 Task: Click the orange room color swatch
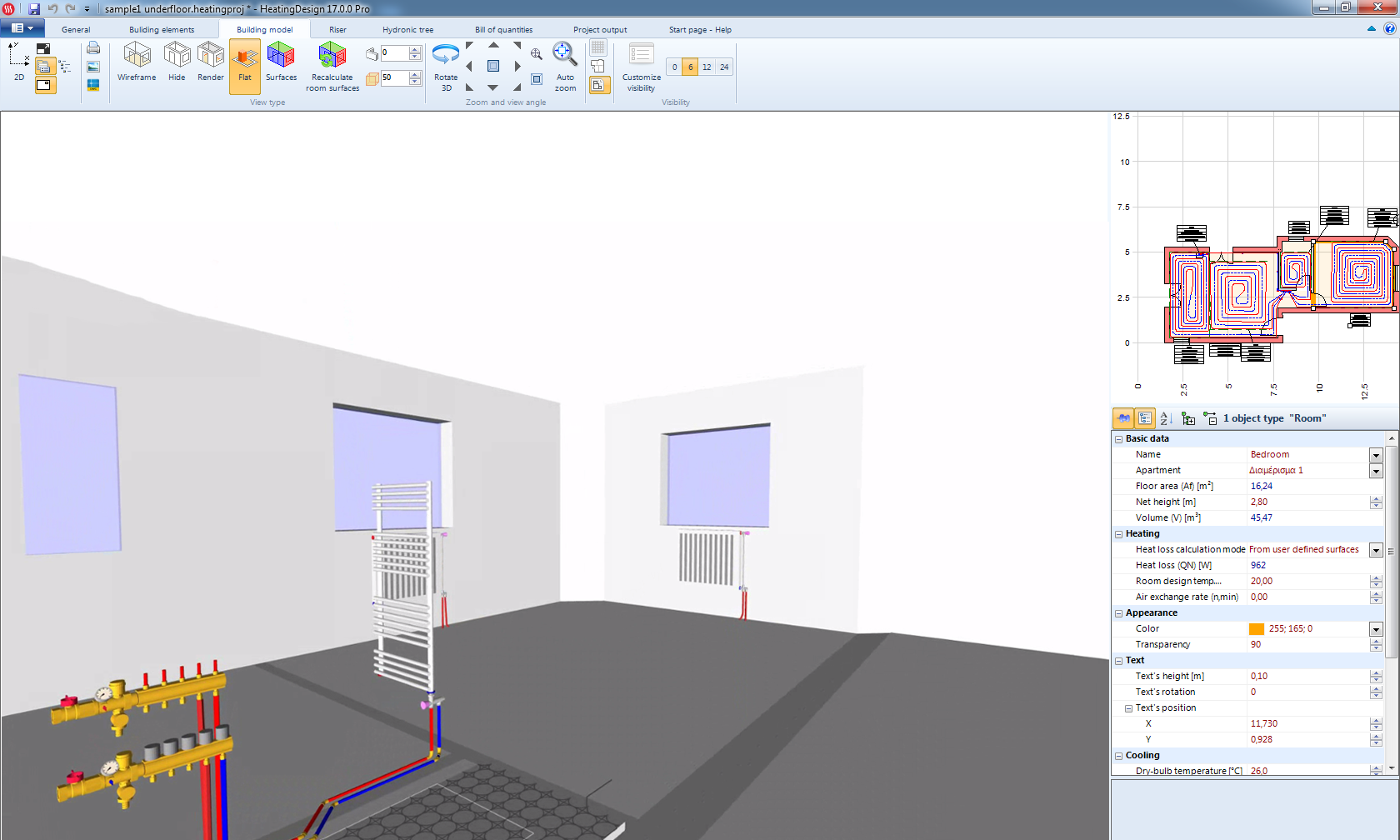(x=1257, y=629)
